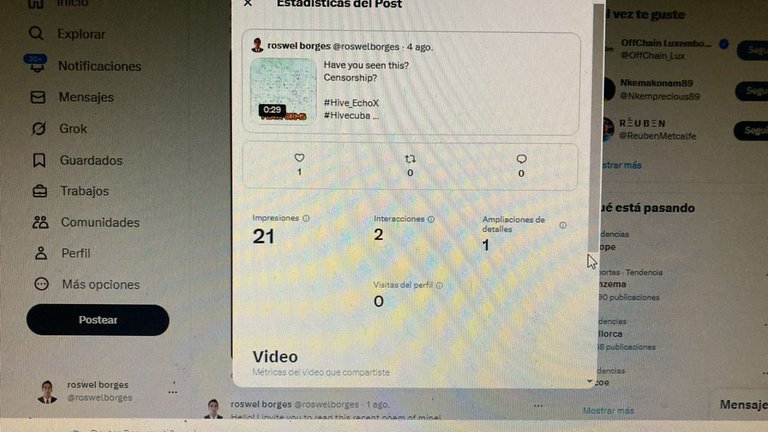Viewport: 768px width, 432px height.
Task: Open the Guardados bookmark icon
Action: (x=39, y=160)
